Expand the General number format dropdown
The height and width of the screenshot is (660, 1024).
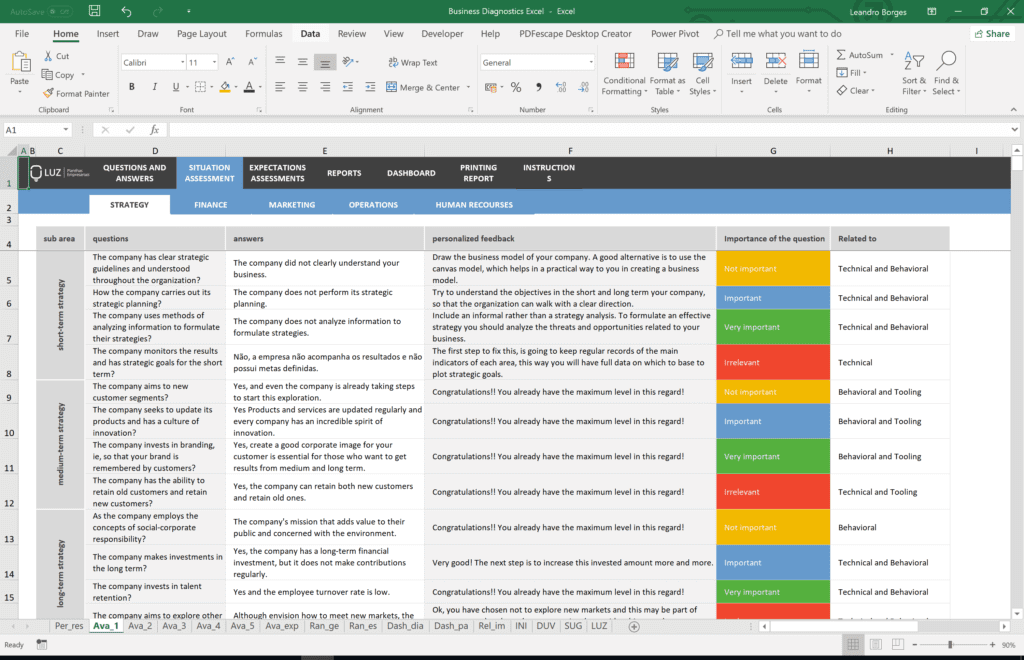(x=590, y=62)
